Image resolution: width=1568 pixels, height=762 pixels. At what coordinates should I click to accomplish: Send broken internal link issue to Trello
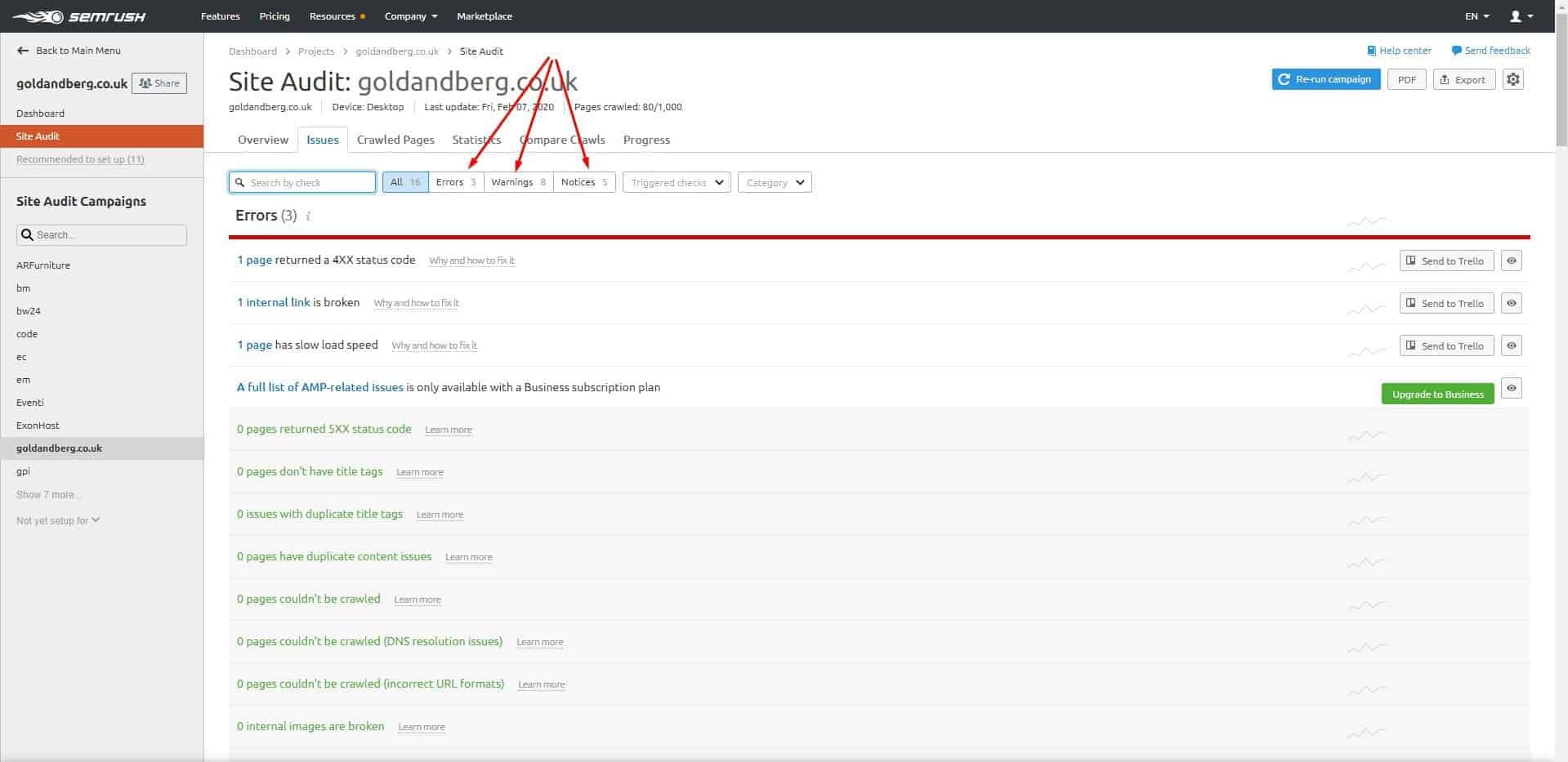pos(1447,303)
